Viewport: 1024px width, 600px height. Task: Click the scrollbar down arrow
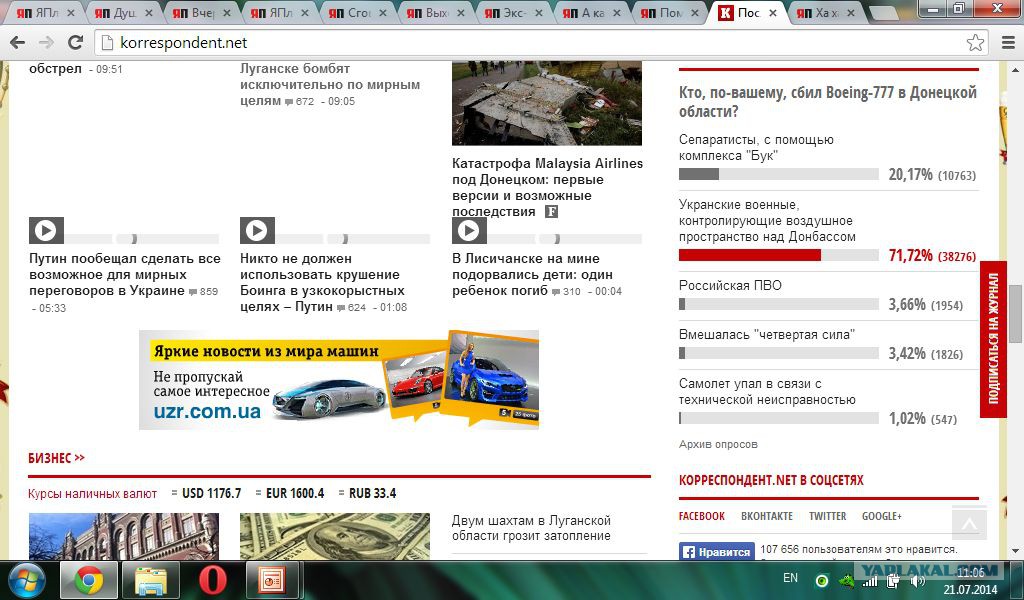(x=1016, y=551)
